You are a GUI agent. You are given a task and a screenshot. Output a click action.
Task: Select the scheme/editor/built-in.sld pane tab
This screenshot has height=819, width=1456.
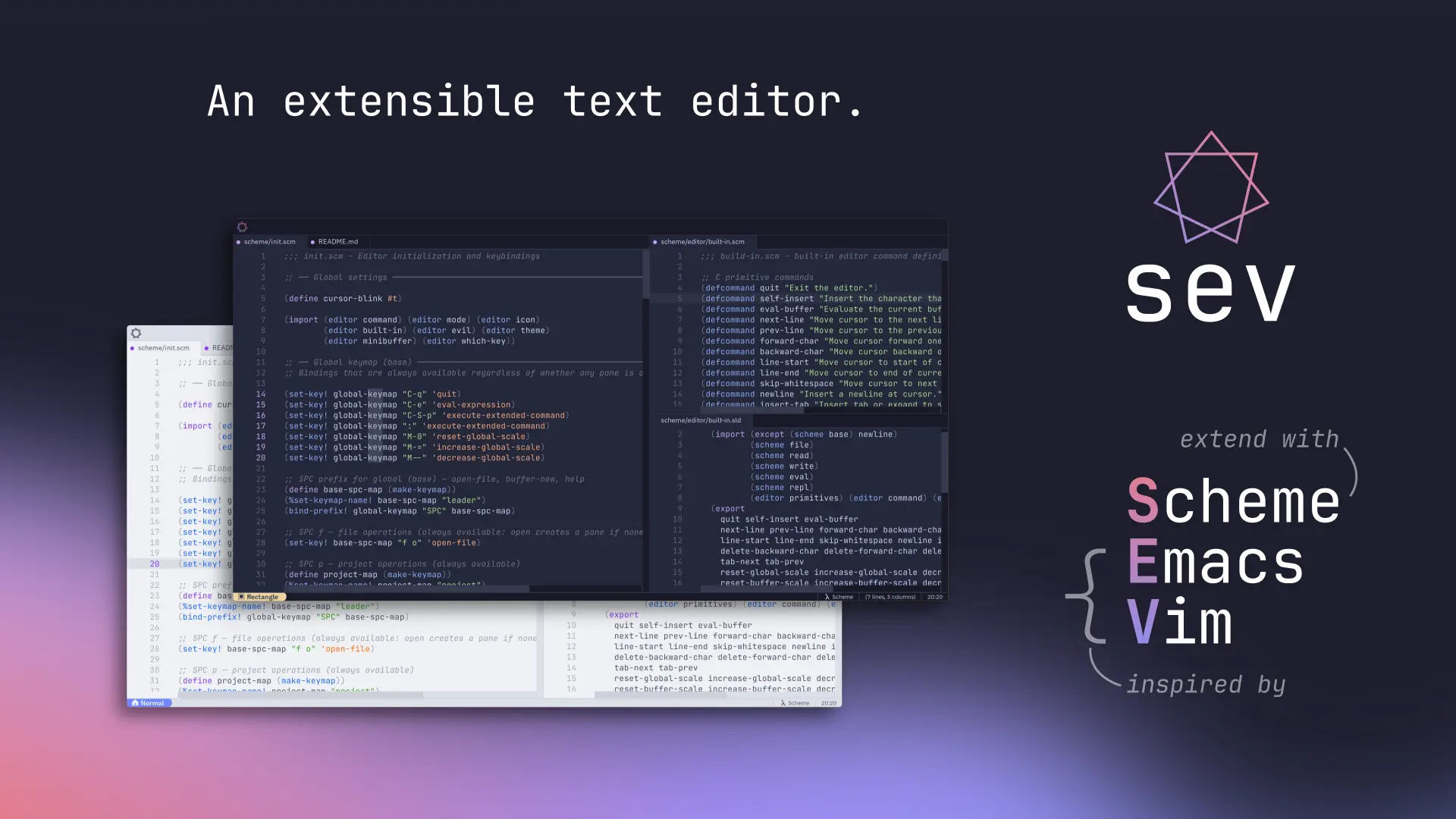(700, 420)
